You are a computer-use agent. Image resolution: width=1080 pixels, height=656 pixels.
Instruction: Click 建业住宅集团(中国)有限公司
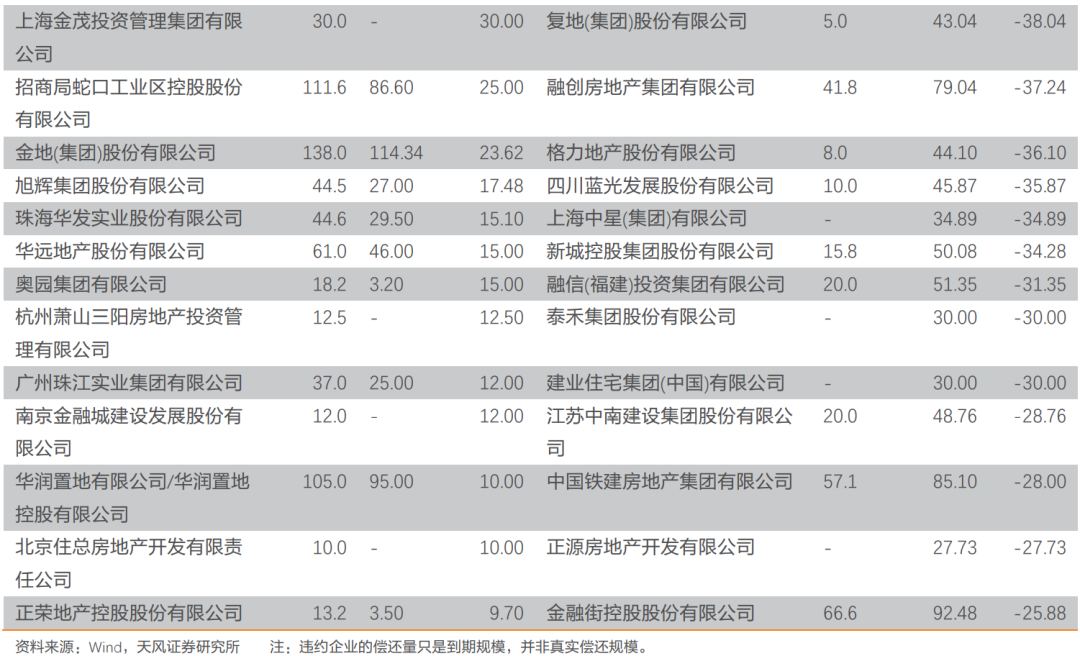pos(665,383)
